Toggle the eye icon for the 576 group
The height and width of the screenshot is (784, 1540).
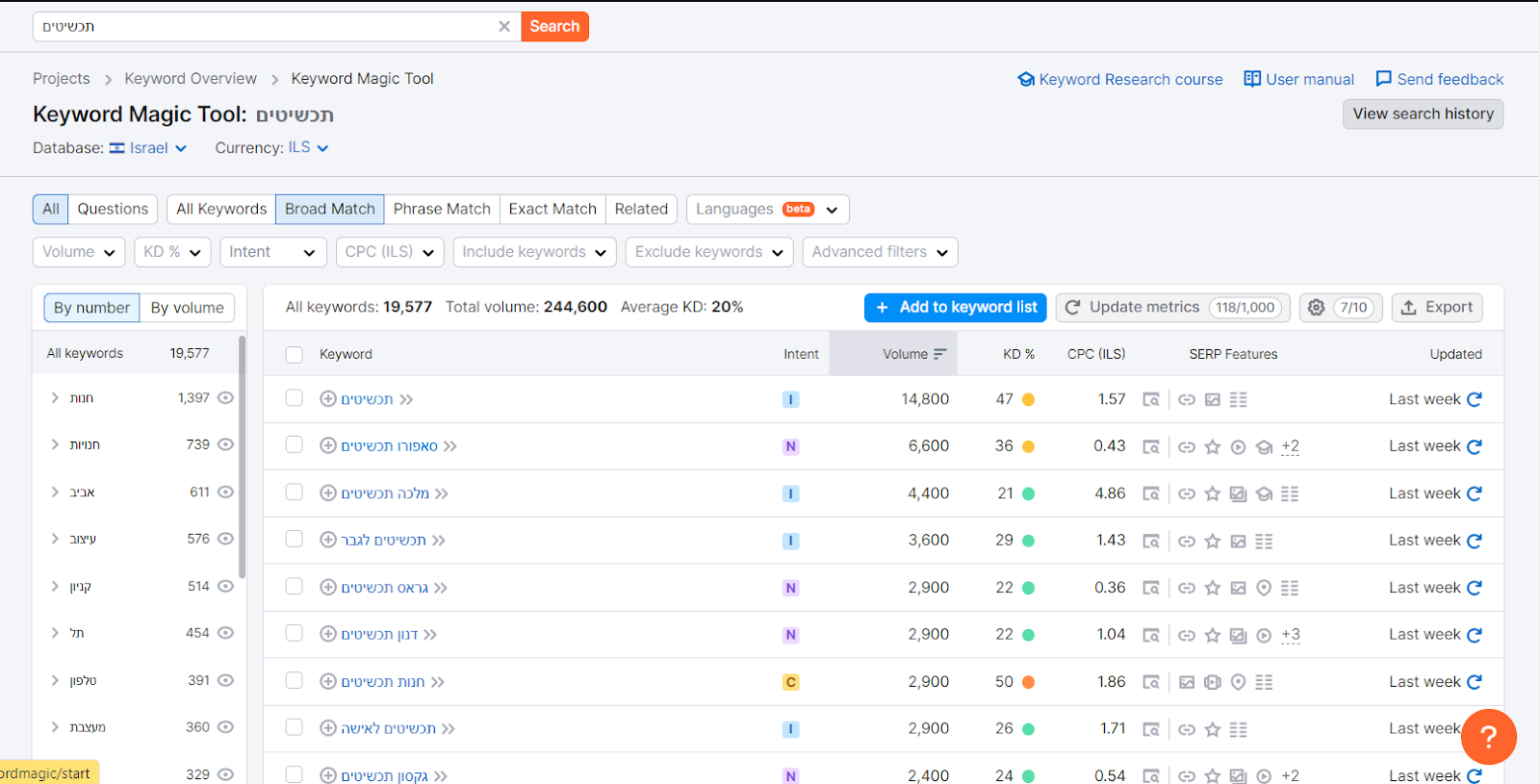click(x=225, y=539)
